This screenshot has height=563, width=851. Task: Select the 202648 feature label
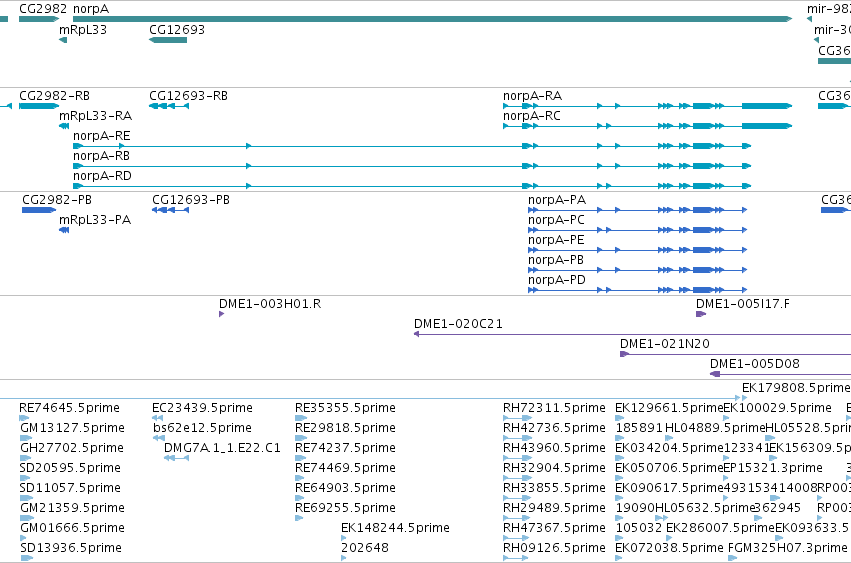(x=365, y=548)
